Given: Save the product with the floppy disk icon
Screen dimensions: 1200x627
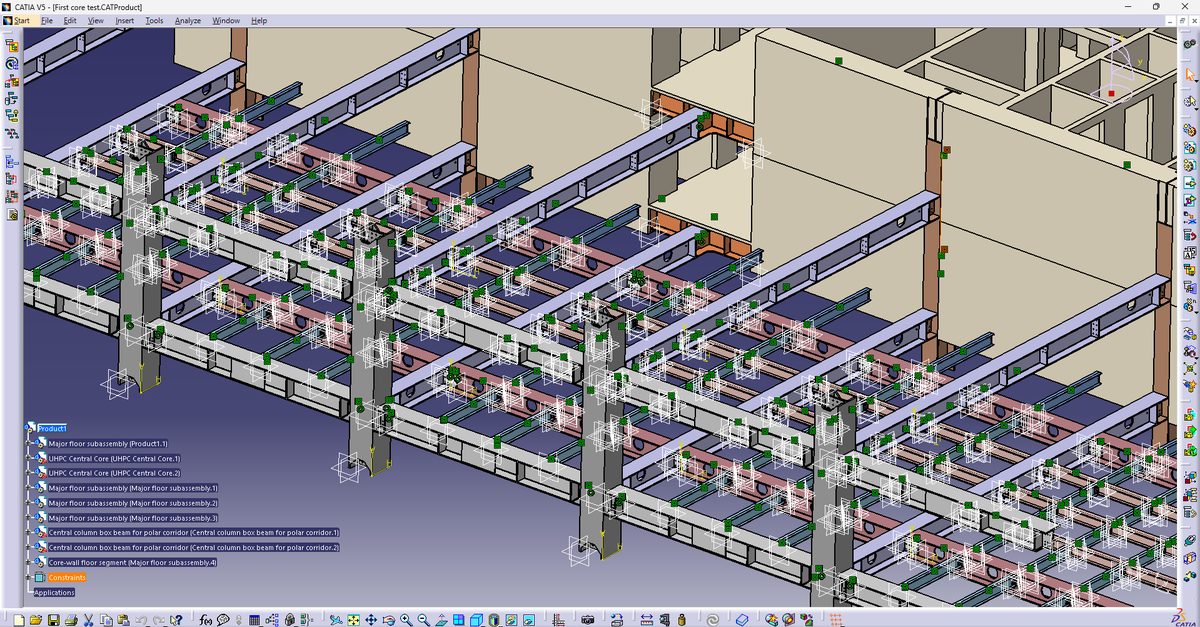Looking at the screenshot, I should click(54, 619).
